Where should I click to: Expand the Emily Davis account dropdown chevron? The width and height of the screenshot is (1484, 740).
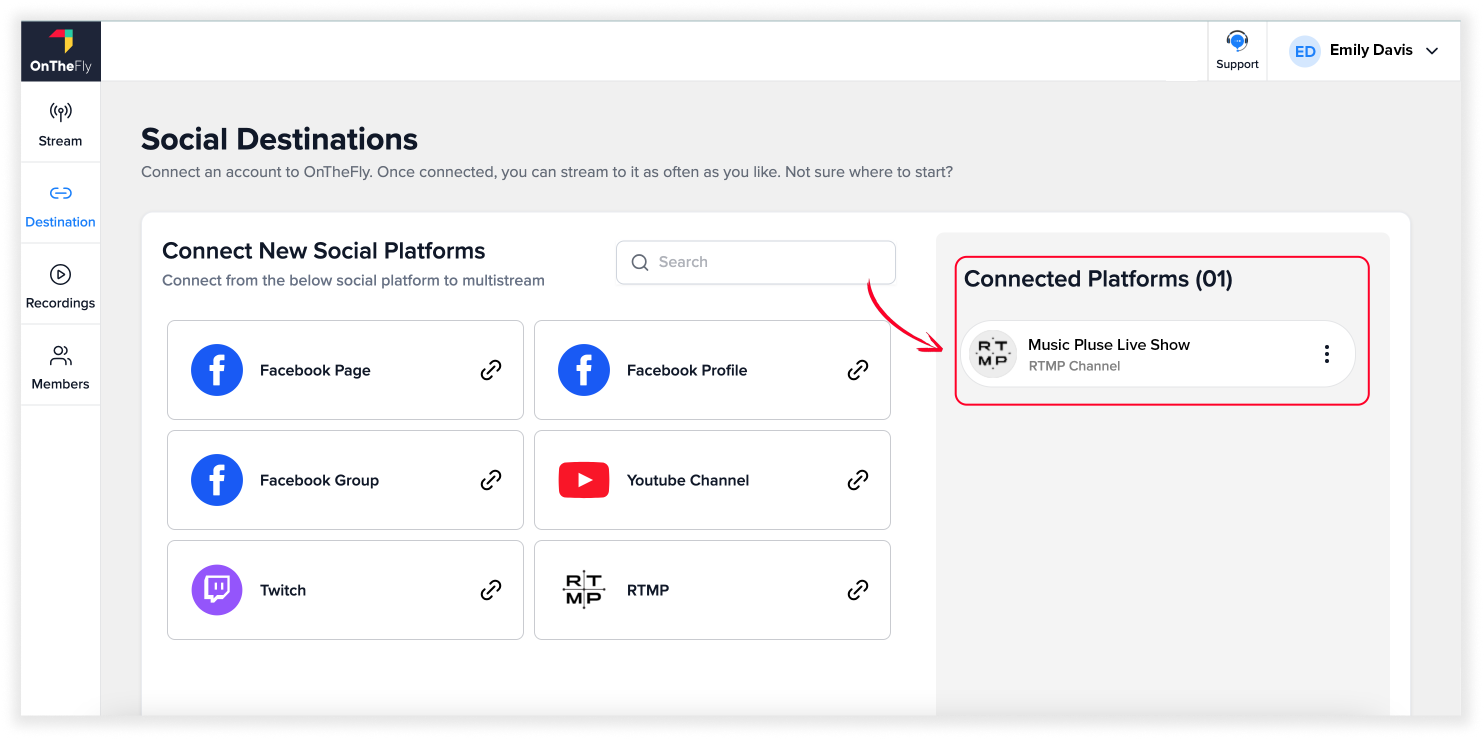pyautogui.click(x=1432, y=51)
